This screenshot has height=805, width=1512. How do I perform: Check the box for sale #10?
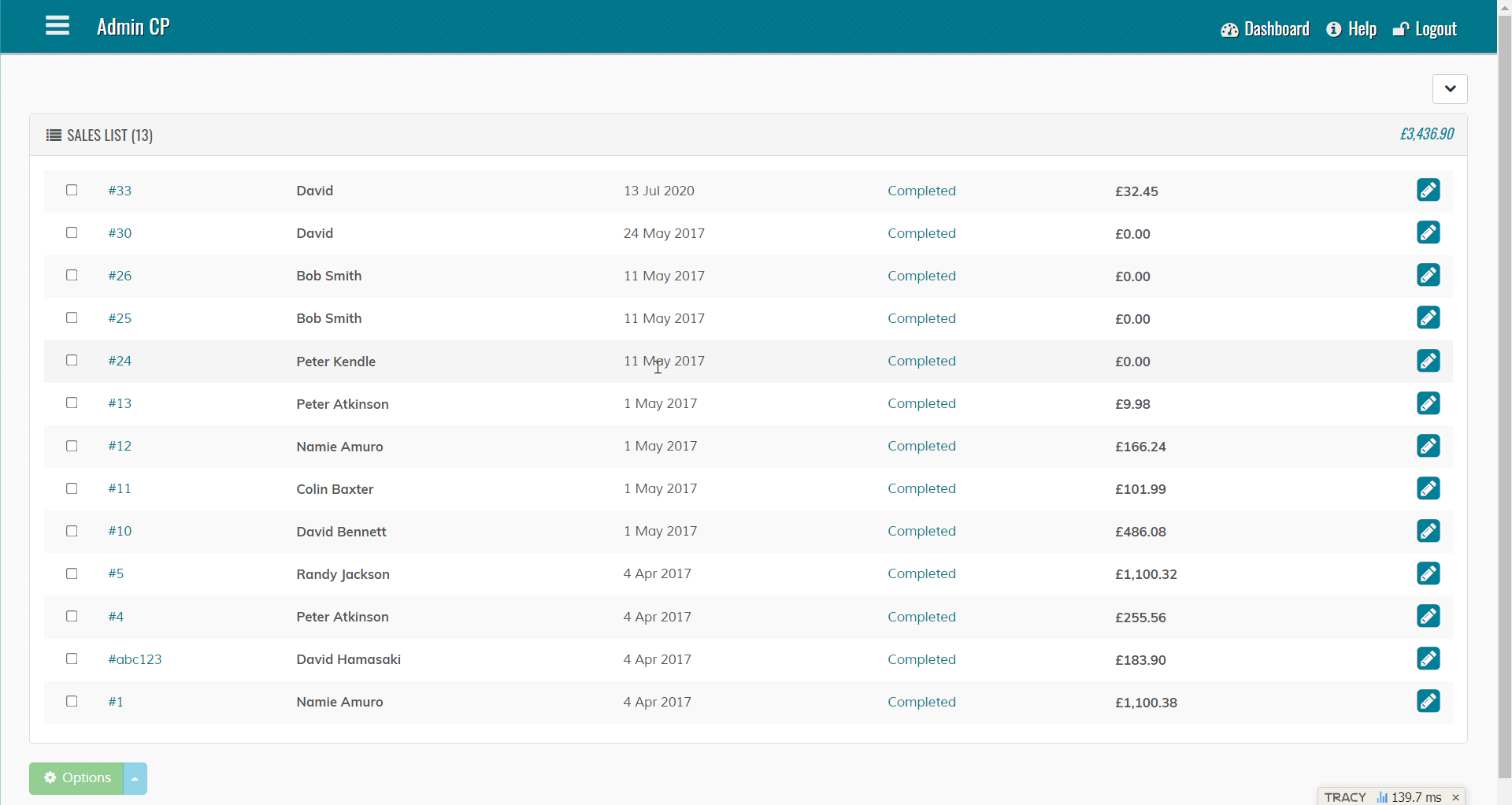pos(72,531)
